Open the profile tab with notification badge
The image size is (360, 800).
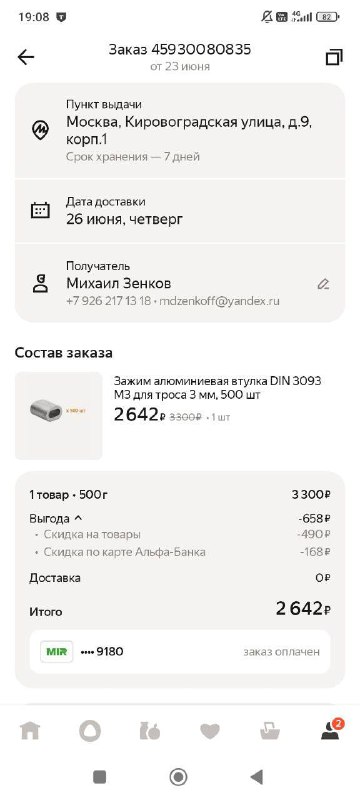[331, 730]
